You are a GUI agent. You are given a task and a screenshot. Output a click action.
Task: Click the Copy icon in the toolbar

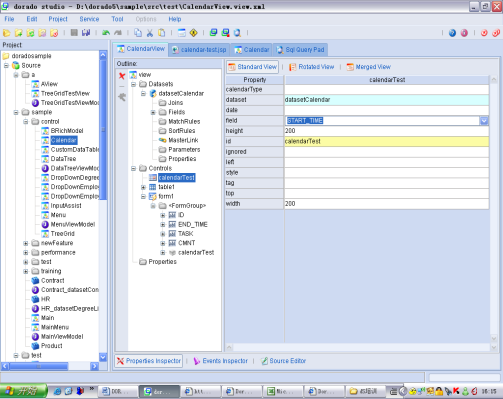click(x=138, y=33)
